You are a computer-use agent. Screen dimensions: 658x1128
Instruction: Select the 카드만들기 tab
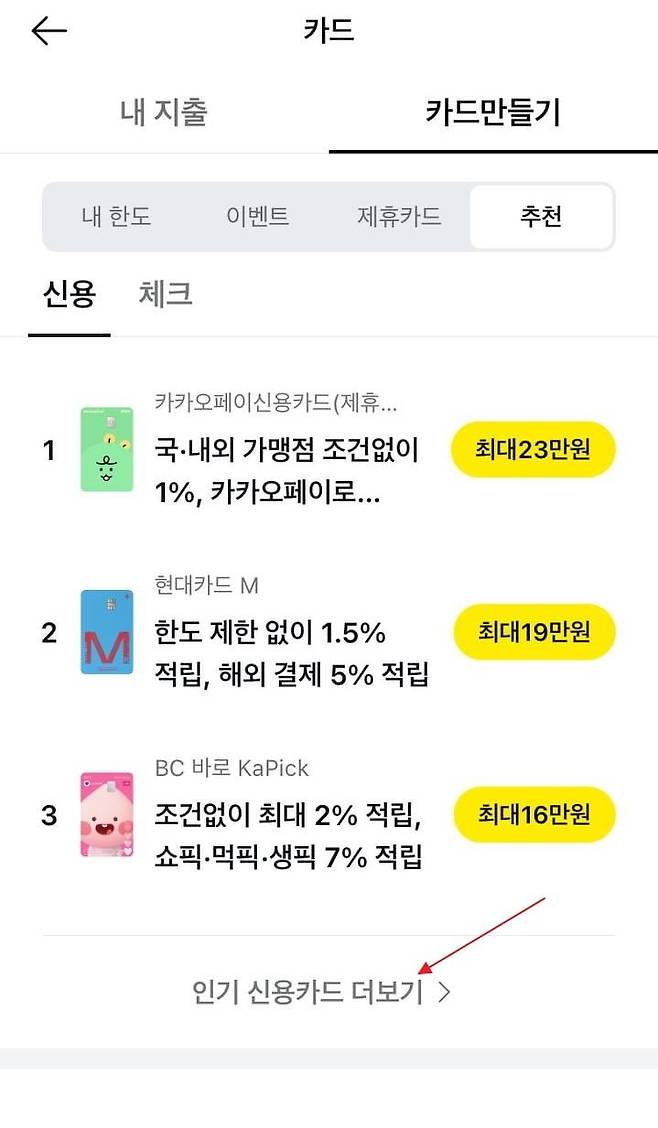coord(493,112)
